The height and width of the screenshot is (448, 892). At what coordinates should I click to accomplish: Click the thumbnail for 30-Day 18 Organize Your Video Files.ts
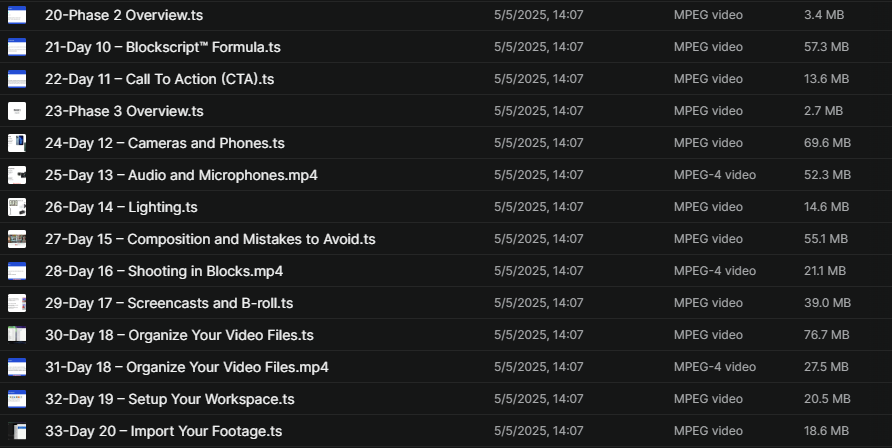point(17,335)
